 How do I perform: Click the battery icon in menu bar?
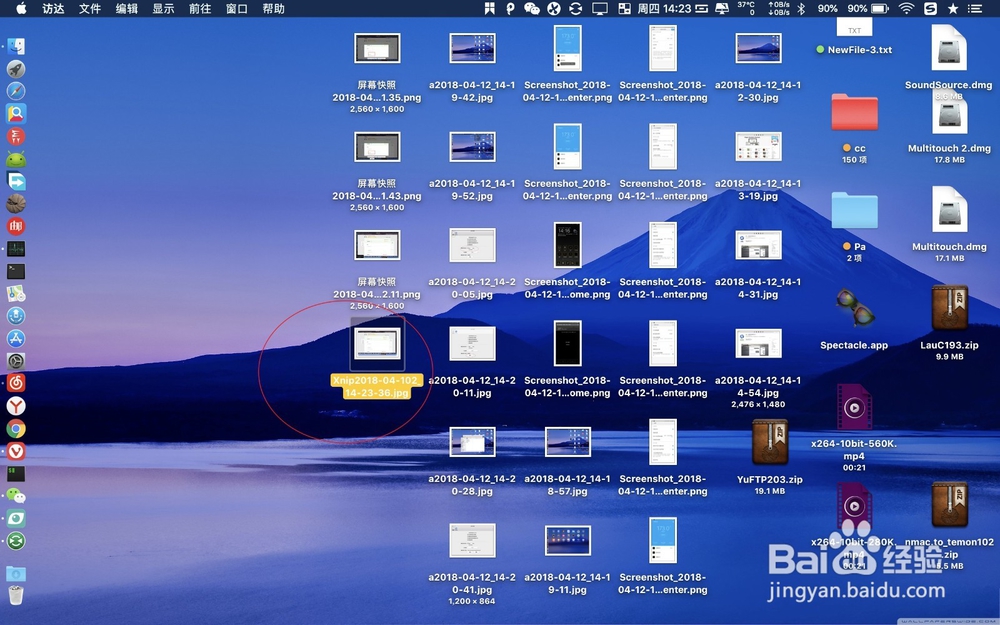tap(880, 8)
